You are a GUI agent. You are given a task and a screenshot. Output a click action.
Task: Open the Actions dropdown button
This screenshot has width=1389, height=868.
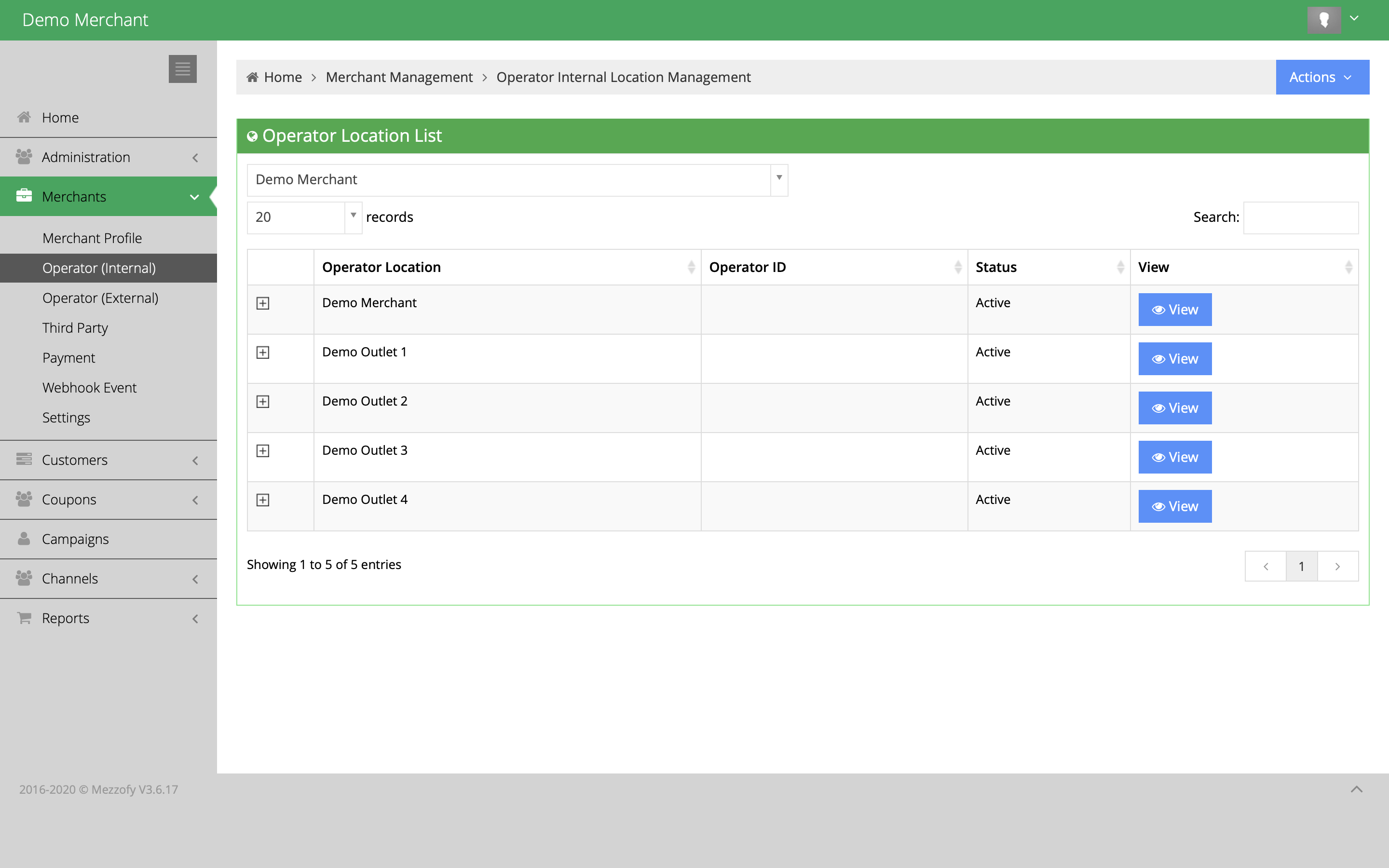(x=1321, y=78)
